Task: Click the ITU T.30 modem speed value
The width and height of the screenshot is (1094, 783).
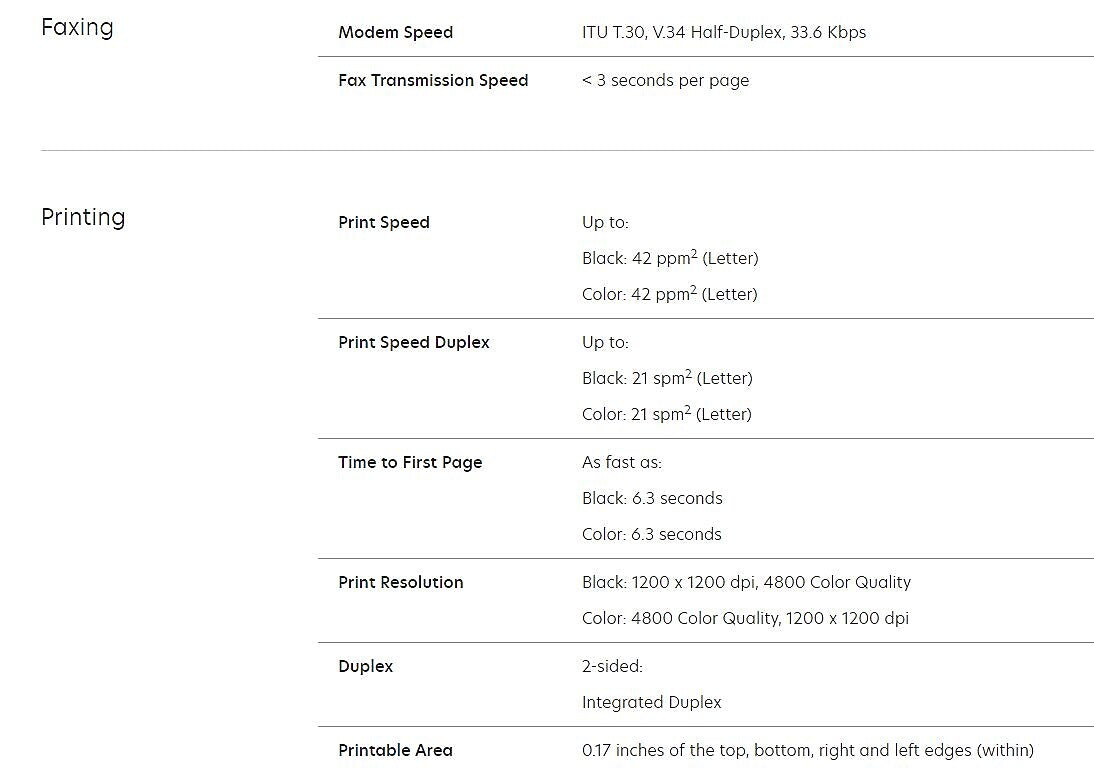Action: (x=723, y=32)
